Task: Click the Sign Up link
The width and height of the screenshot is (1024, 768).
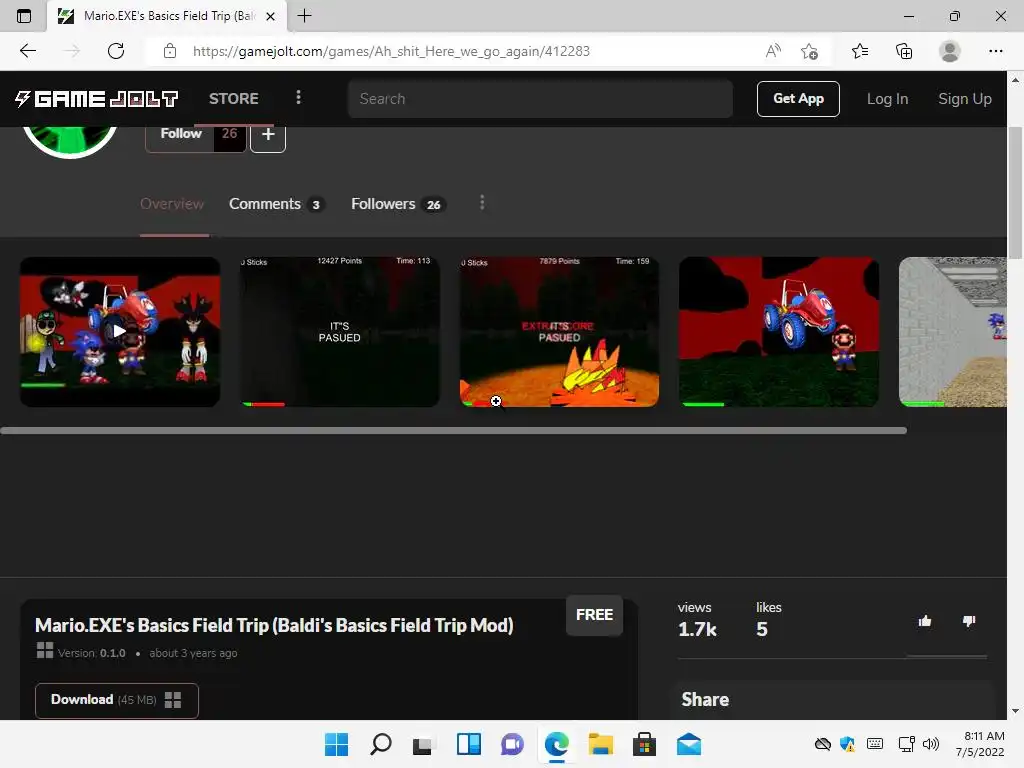Action: click(965, 99)
